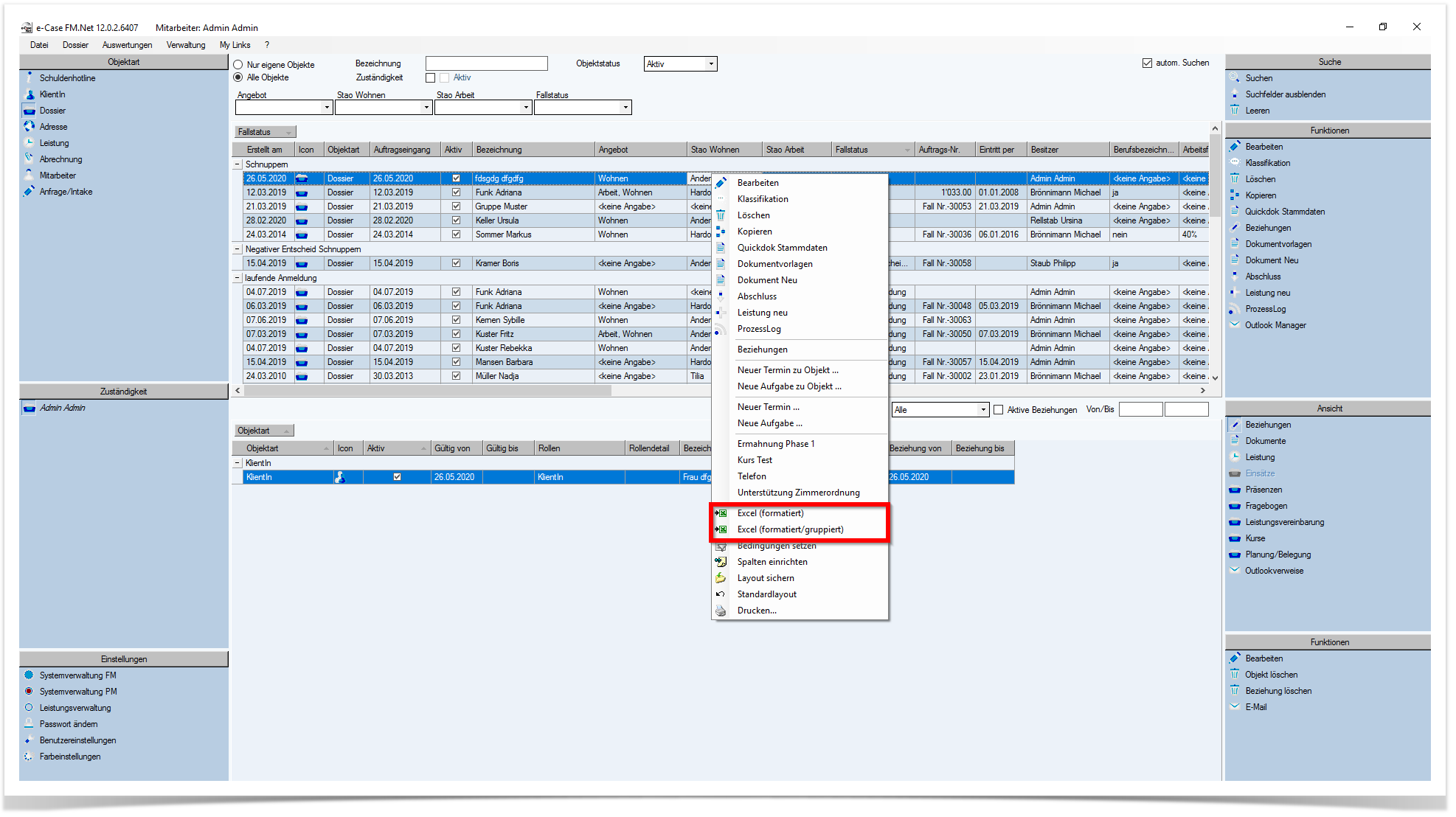Collapse the laufende Anmeldung group
The image size is (1456, 817).
point(238,278)
